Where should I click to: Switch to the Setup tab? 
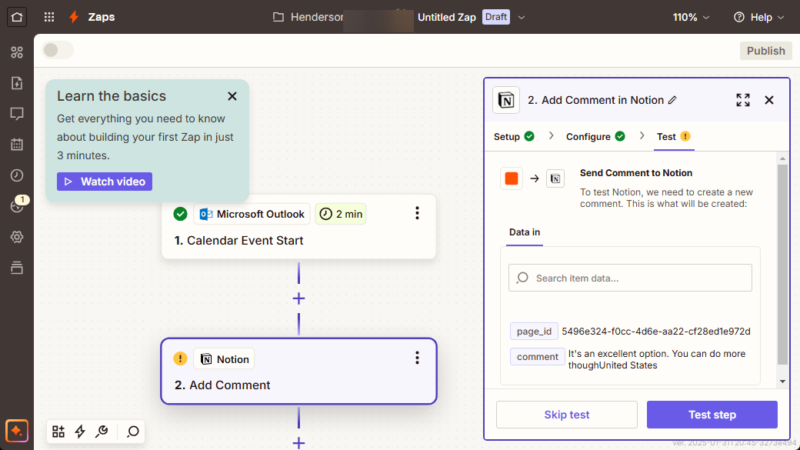(x=514, y=137)
